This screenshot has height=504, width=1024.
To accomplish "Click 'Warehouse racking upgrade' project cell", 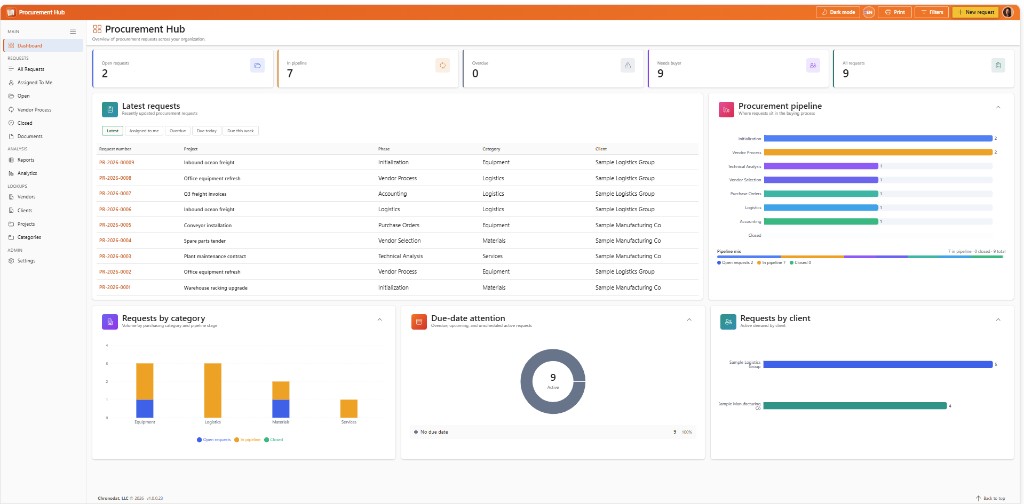I will tap(216, 288).
